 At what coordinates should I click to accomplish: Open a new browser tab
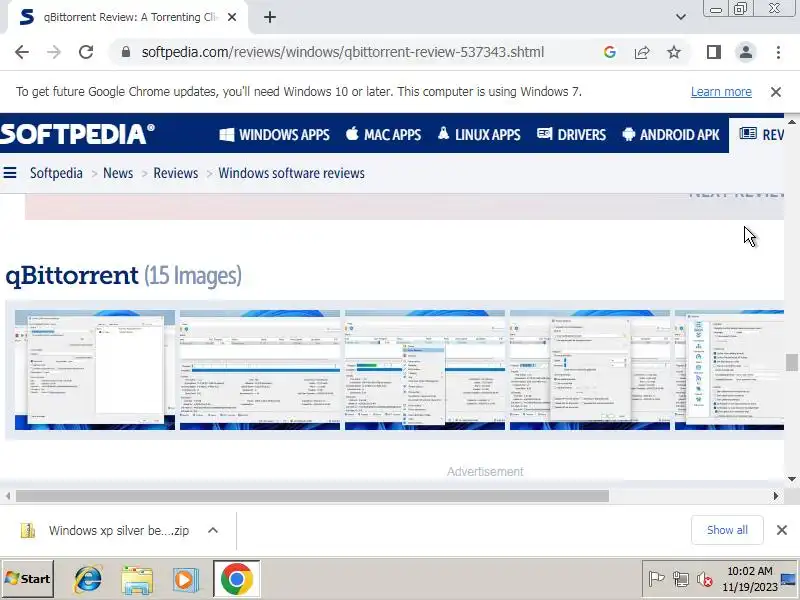click(x=270, y=17)
